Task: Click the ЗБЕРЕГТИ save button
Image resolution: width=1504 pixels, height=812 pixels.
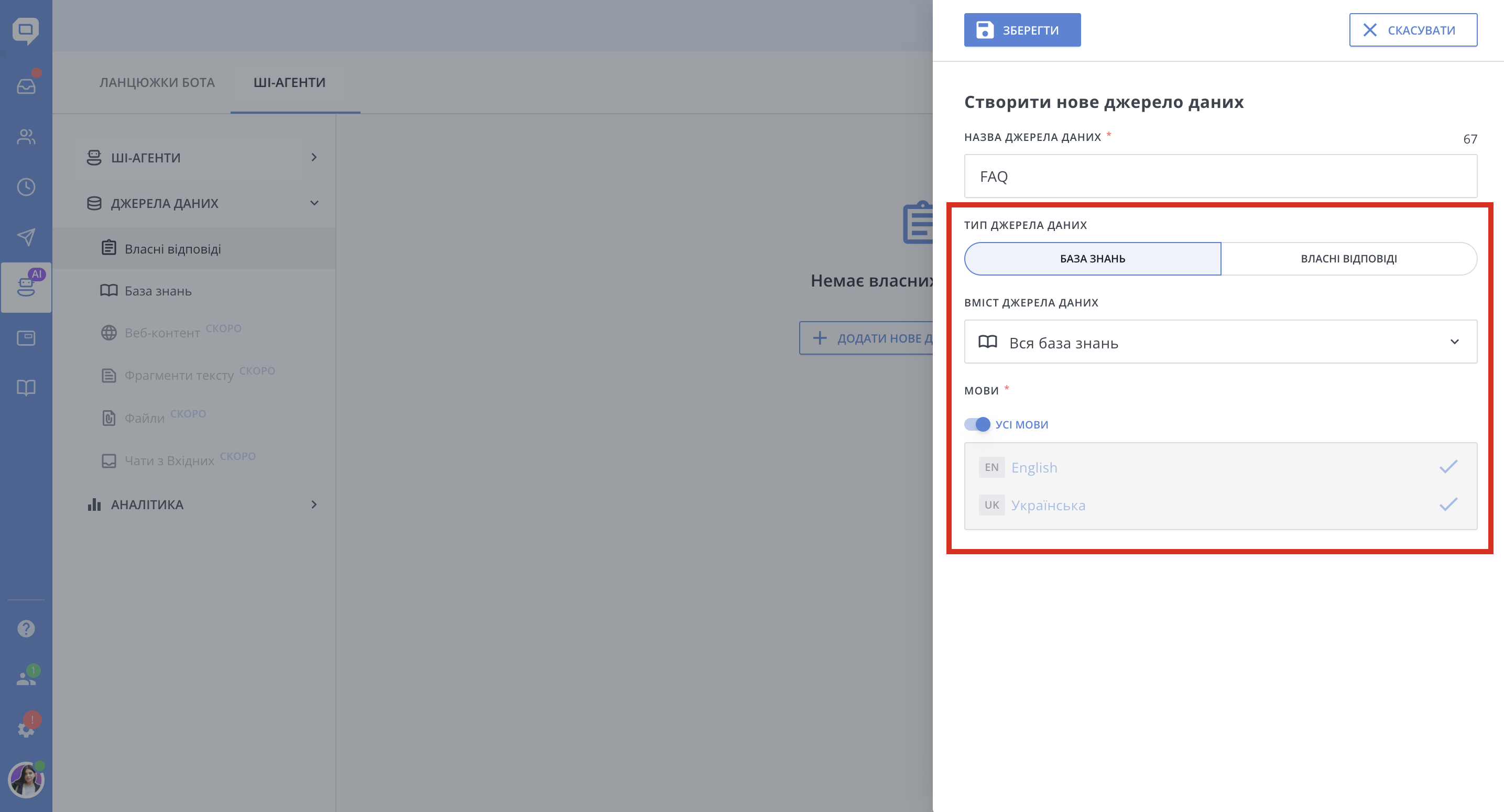Action: click(1022, 30)
